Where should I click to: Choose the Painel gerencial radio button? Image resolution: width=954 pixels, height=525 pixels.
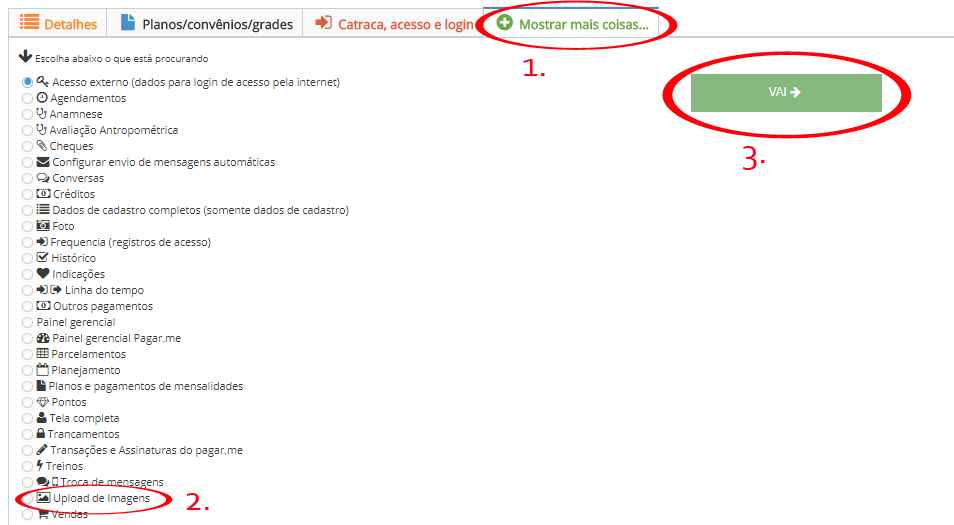(x=27, y=322)
